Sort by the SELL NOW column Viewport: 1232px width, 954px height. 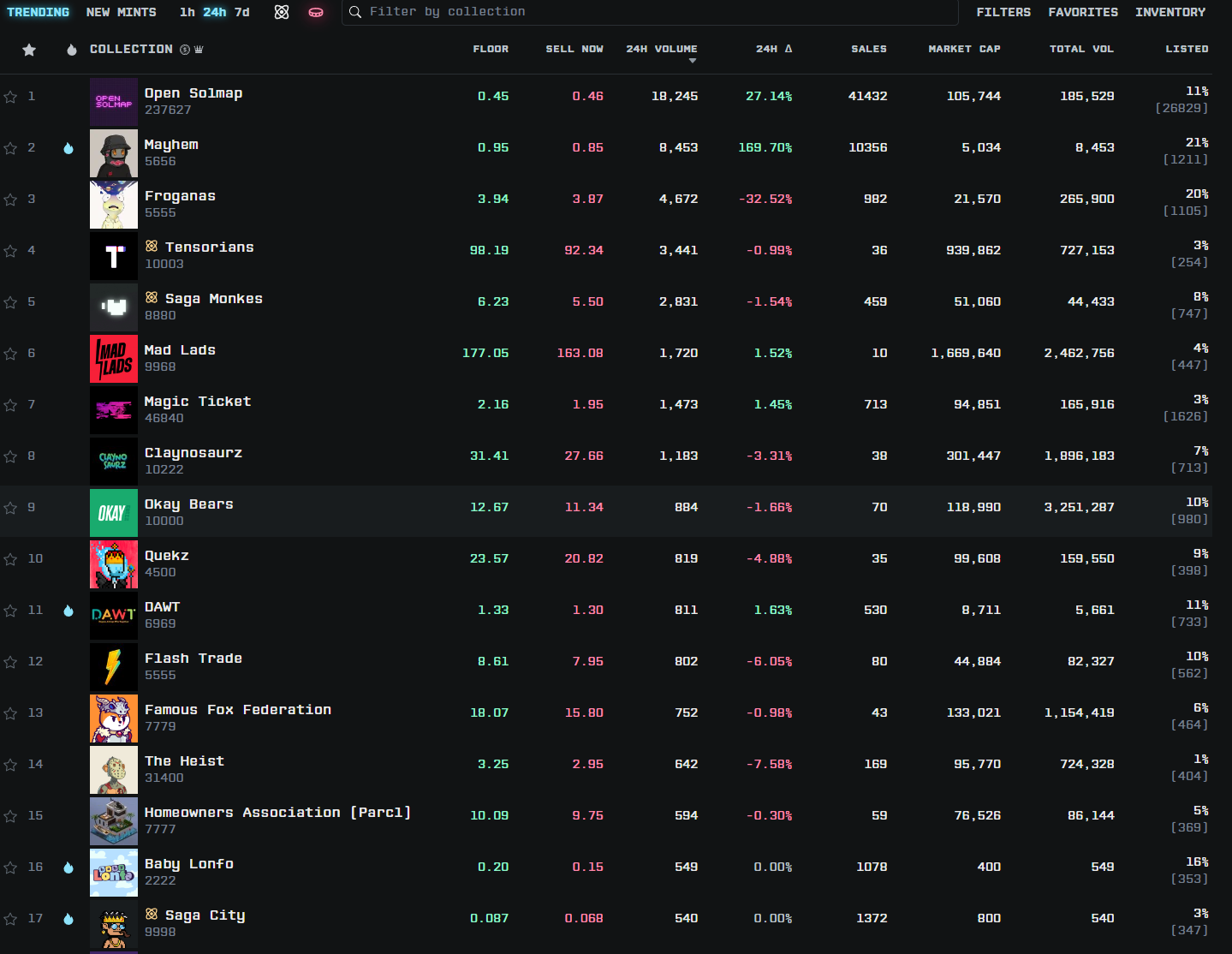[574, 49]
